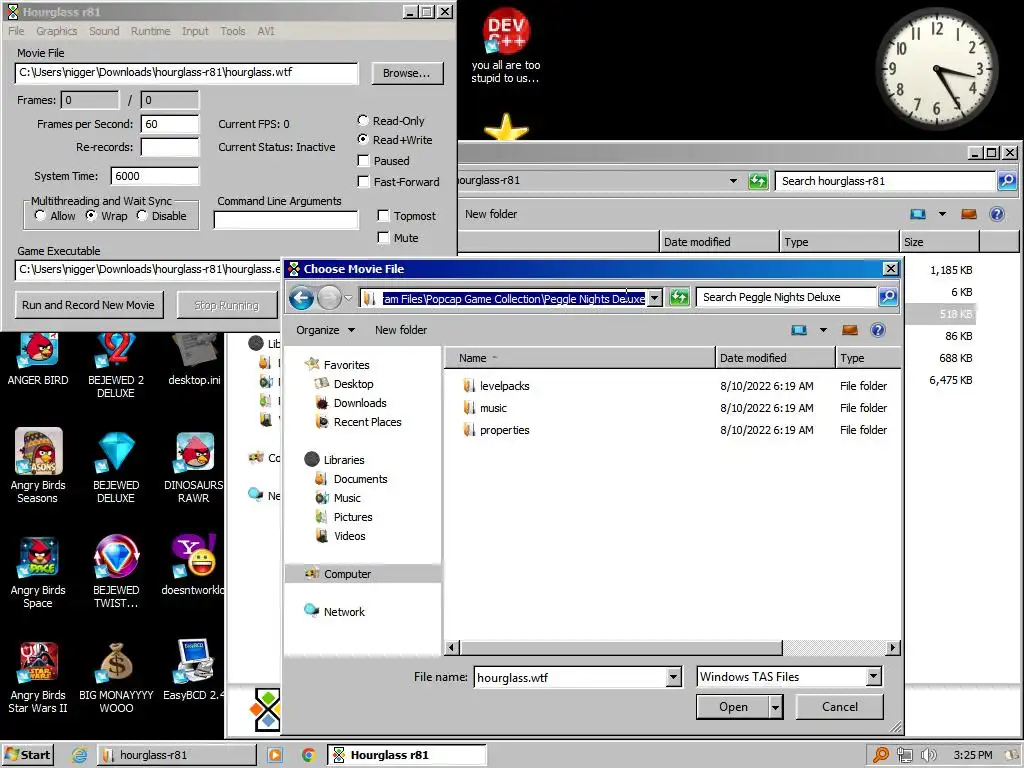Select Read-Only radio button
This screenshot has width=1024, height=768.
point(363,120)
